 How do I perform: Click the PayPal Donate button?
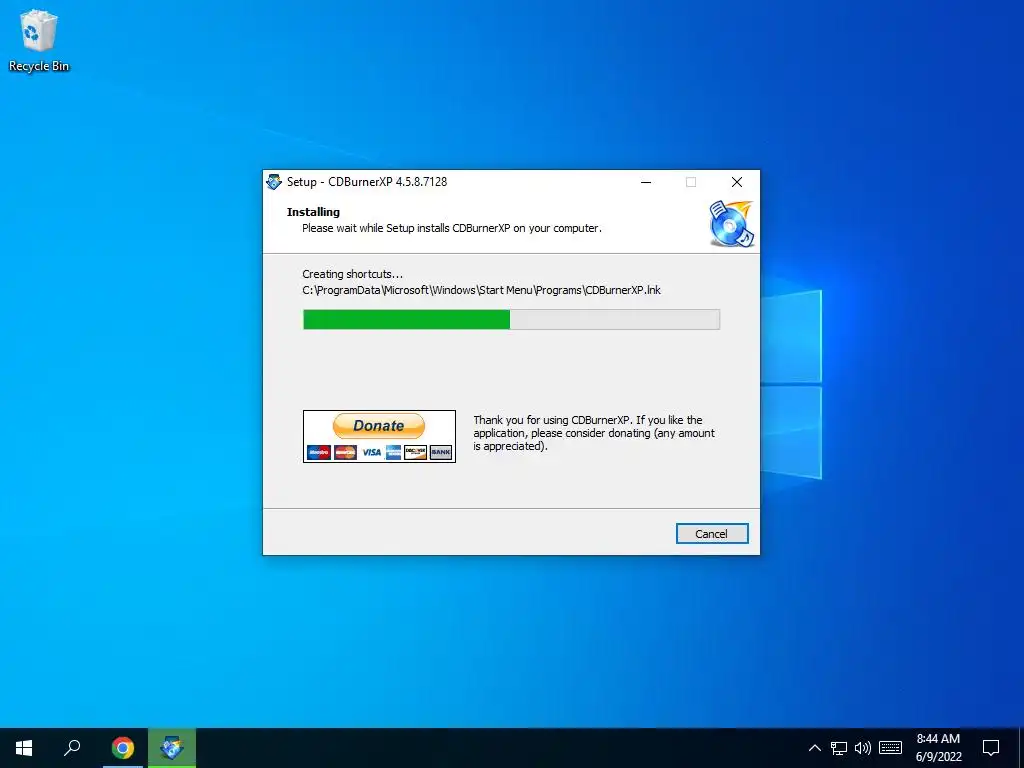point(379,426)
